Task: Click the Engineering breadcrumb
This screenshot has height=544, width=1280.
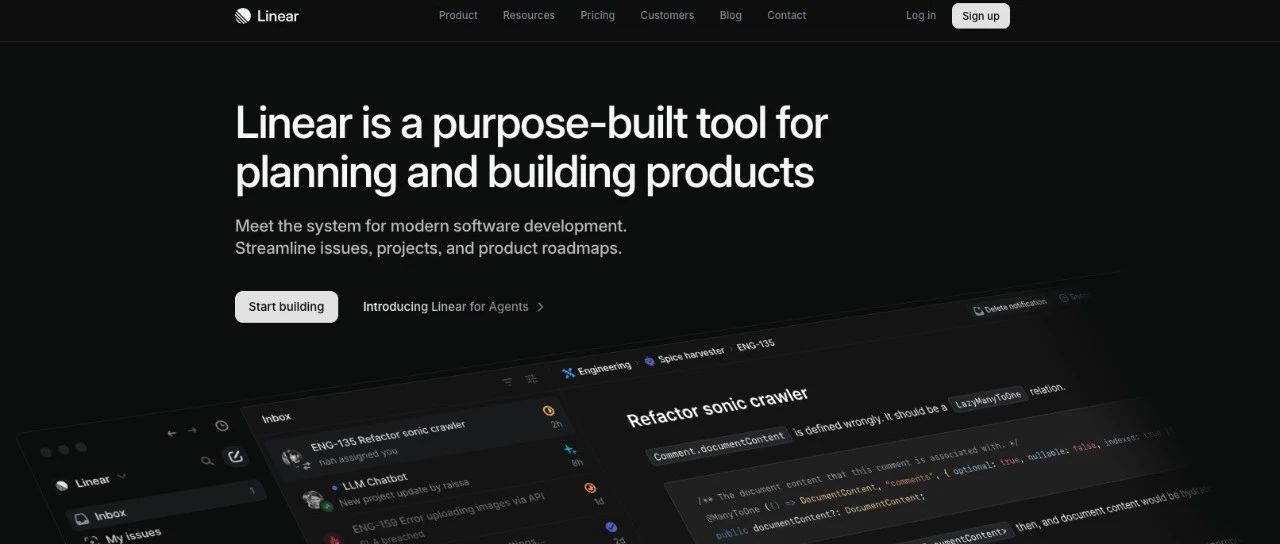Action: click(604, 368)
